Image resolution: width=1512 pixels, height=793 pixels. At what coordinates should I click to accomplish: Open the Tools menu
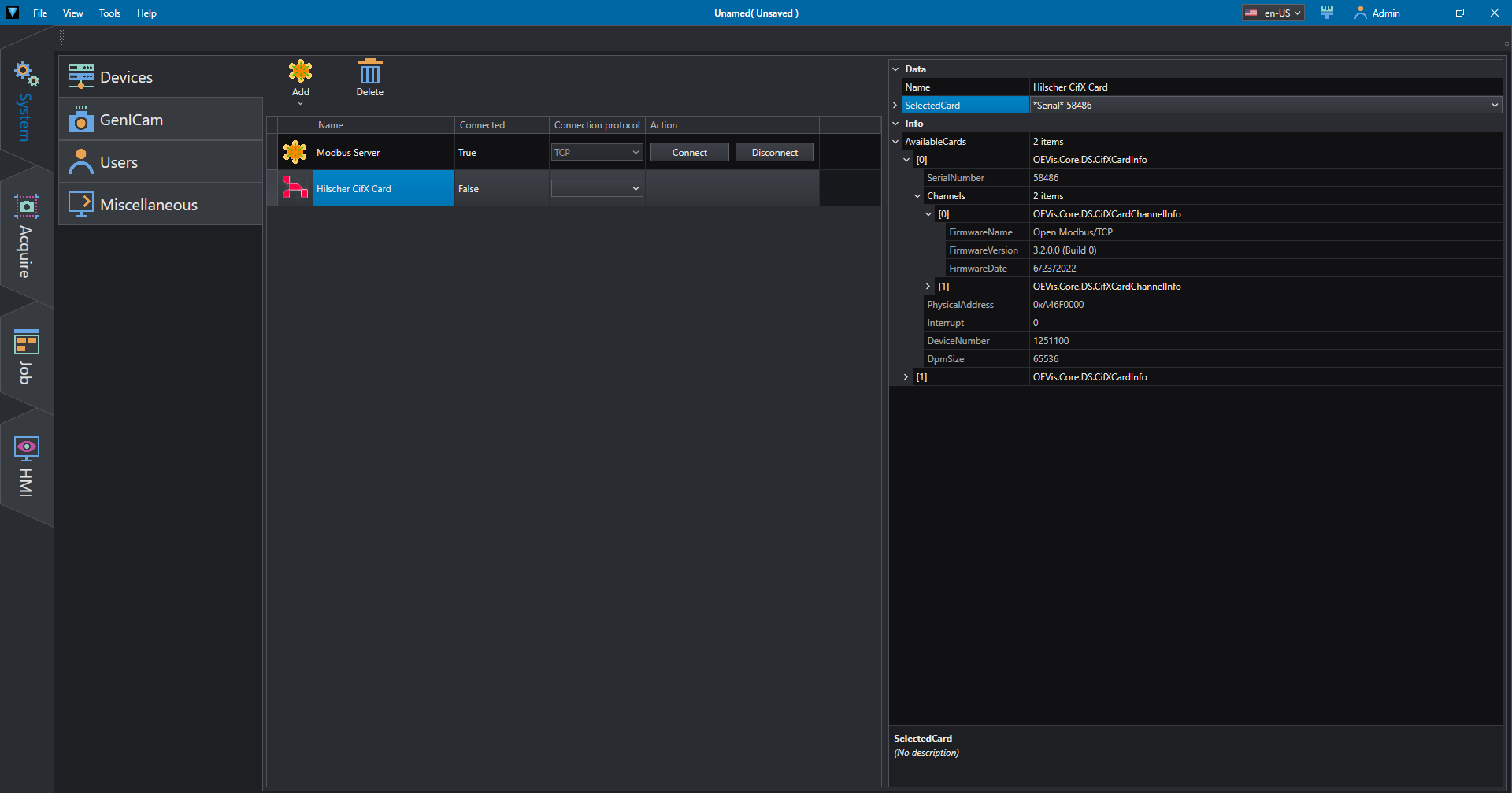(109, 13)
